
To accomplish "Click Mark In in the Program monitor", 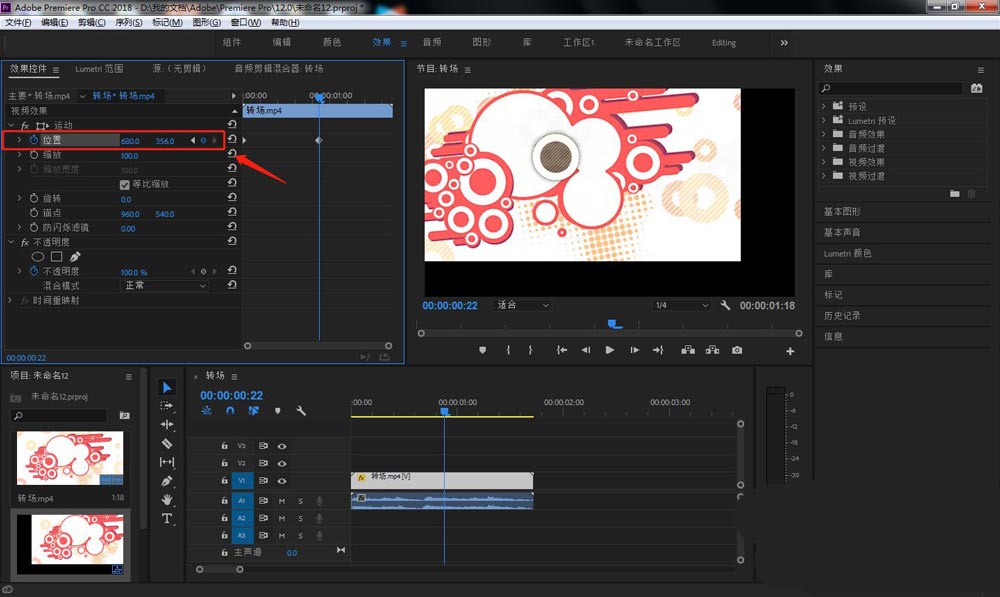I will click(x=508, y=350).
